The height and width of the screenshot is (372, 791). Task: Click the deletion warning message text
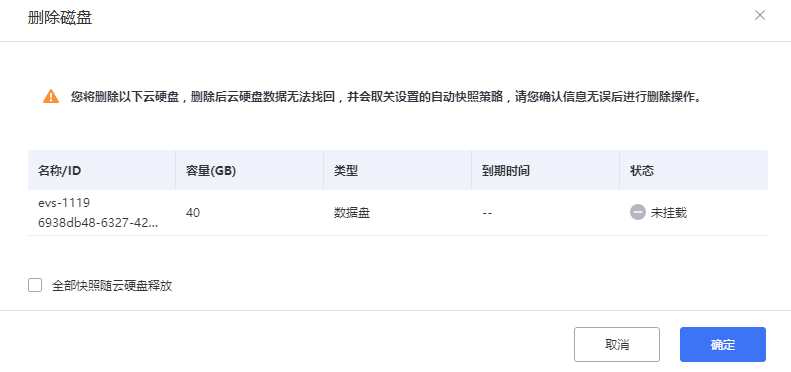pyautogui.click(x=386, y=97)
